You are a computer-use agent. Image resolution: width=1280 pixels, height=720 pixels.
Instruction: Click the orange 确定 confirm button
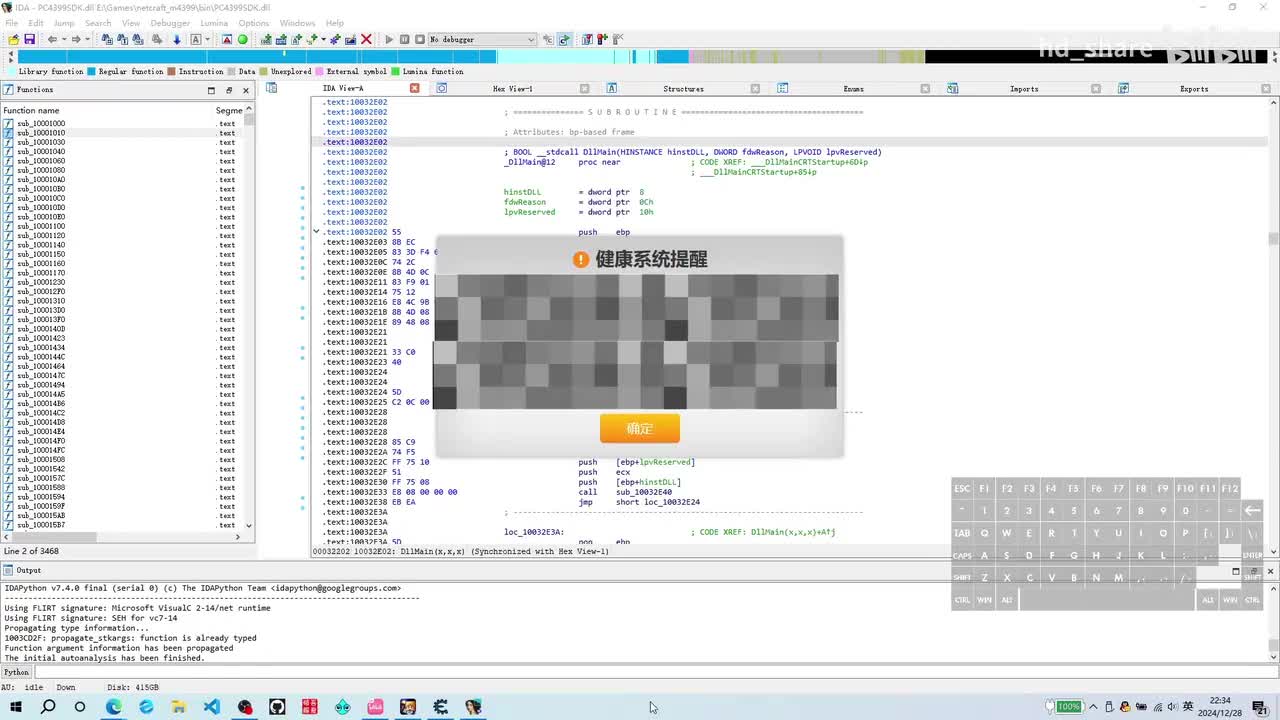(x=640, y=429)
